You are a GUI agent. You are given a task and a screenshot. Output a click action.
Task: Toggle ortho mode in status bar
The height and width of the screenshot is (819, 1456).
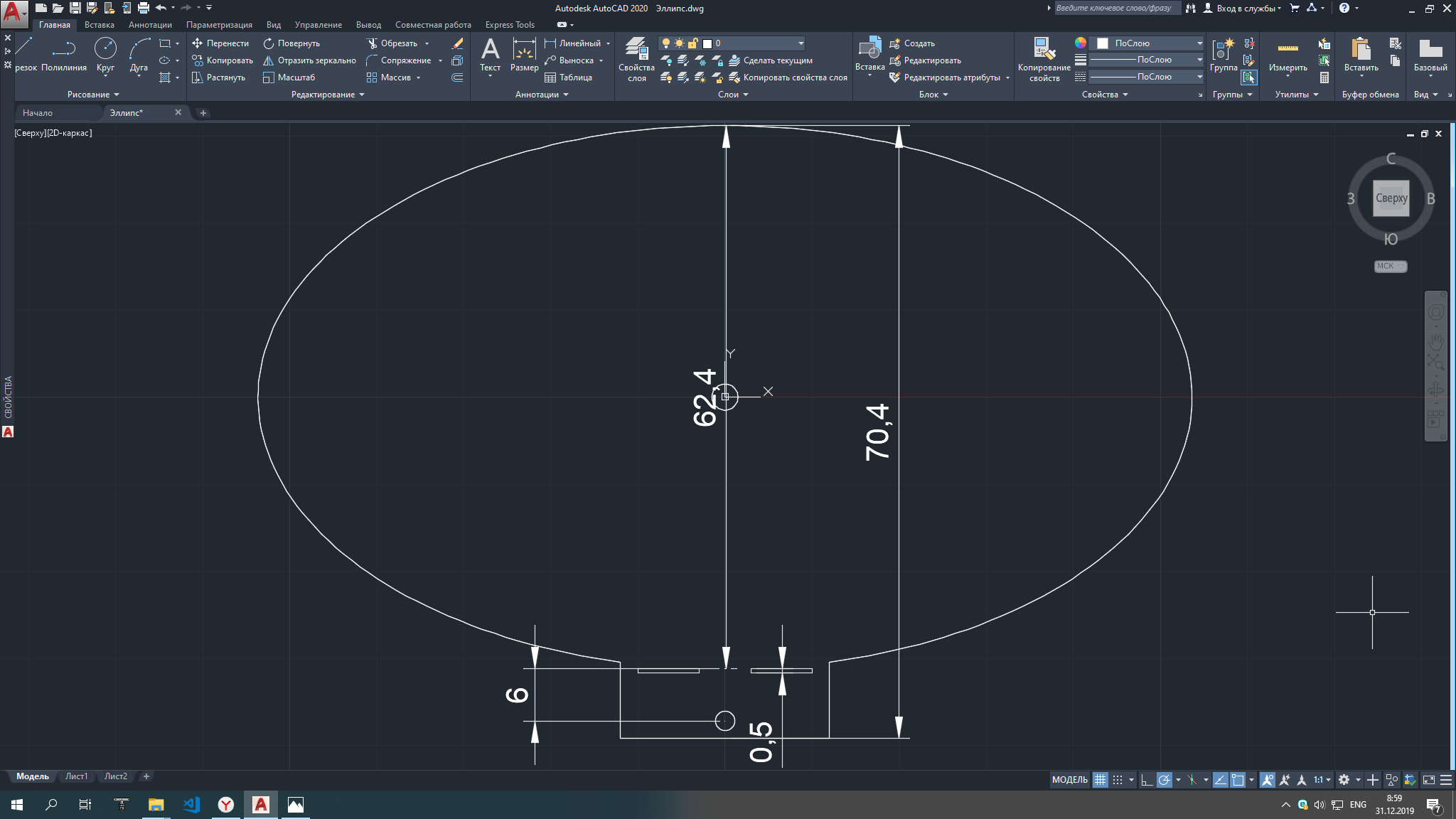click(1146, 780)
